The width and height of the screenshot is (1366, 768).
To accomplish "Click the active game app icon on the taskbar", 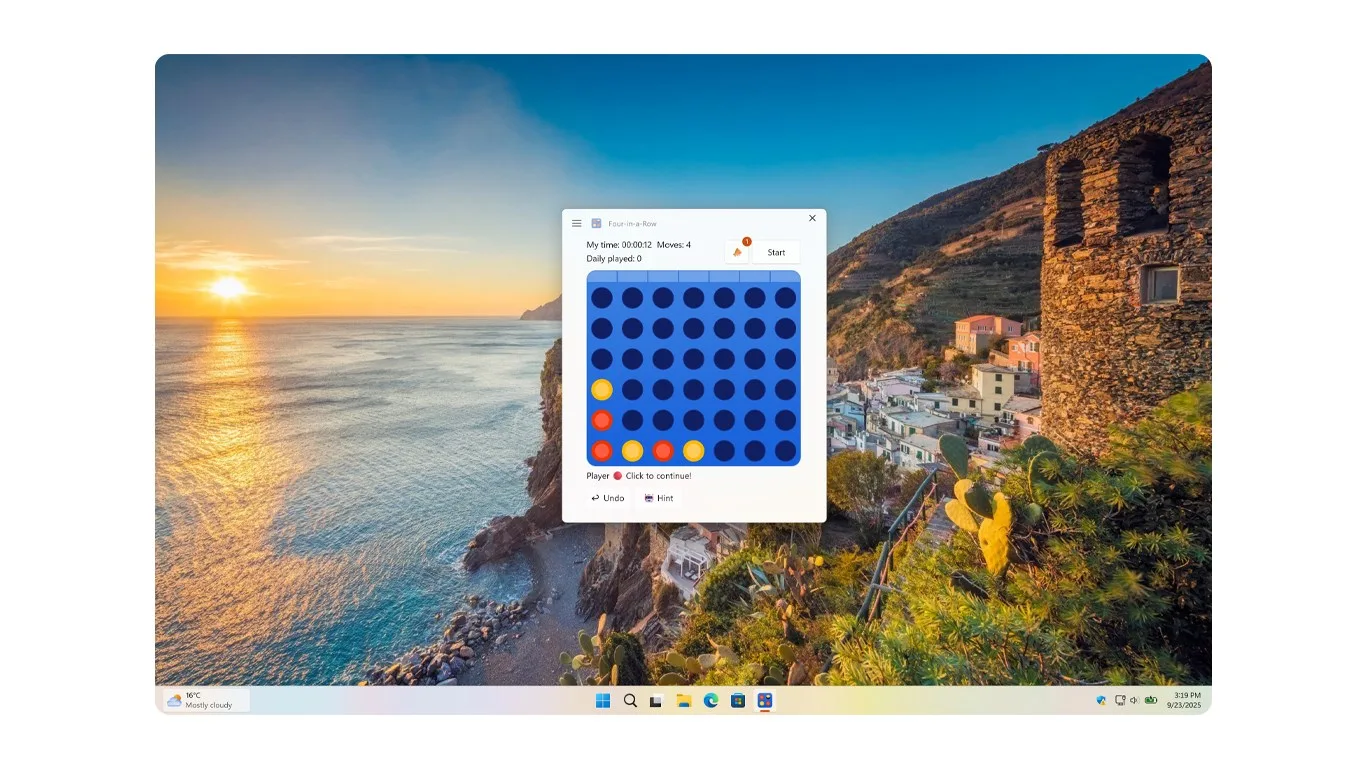I will coord(765,701).
